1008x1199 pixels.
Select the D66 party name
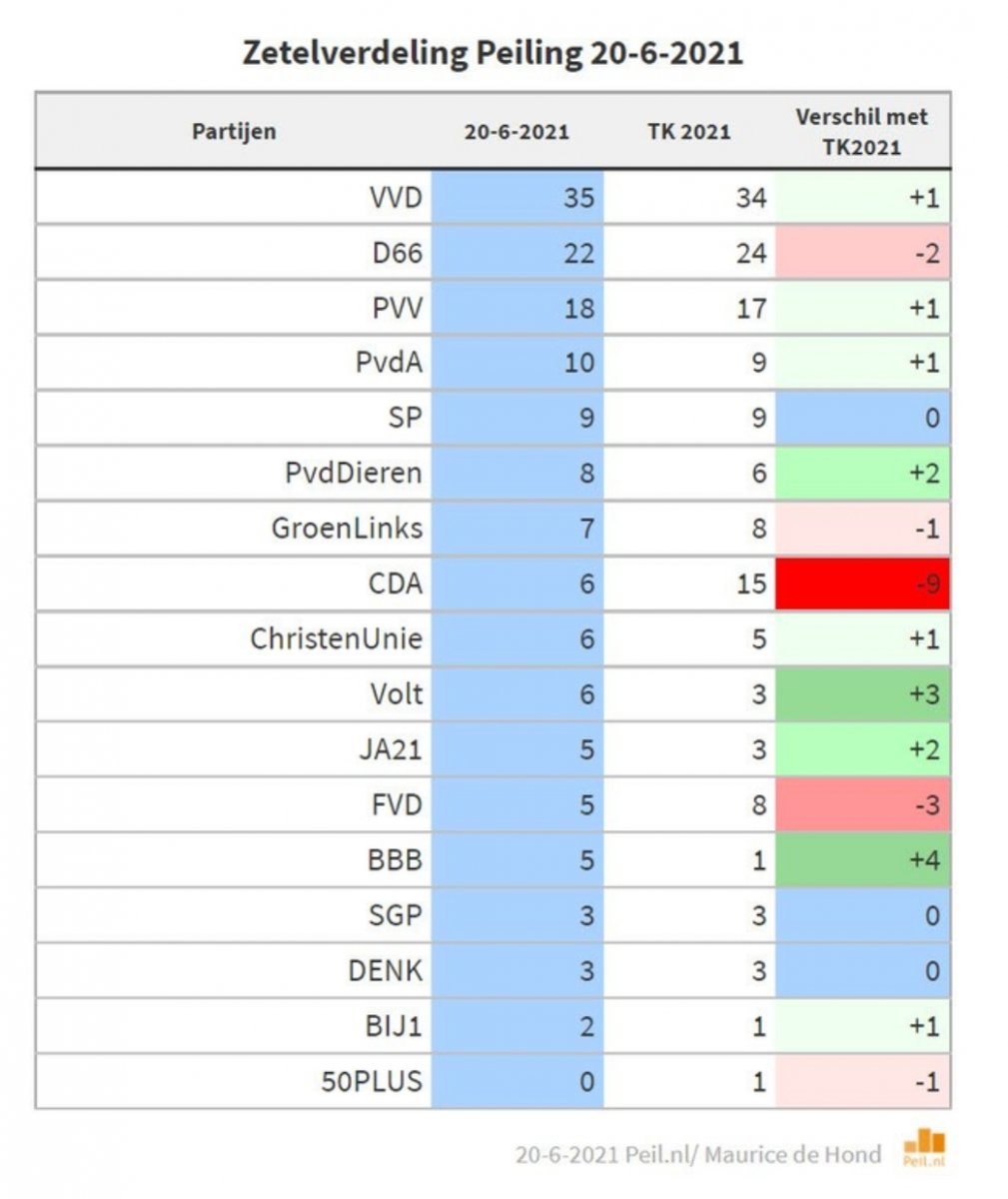pos(397,253)
